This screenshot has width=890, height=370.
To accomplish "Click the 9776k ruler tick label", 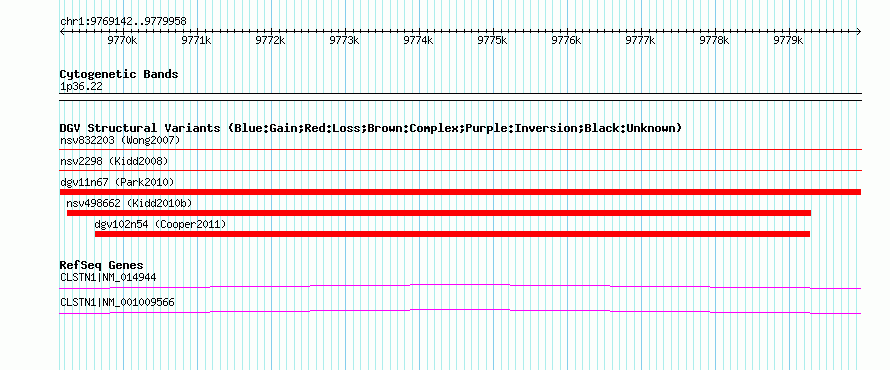I will point(566,40).
